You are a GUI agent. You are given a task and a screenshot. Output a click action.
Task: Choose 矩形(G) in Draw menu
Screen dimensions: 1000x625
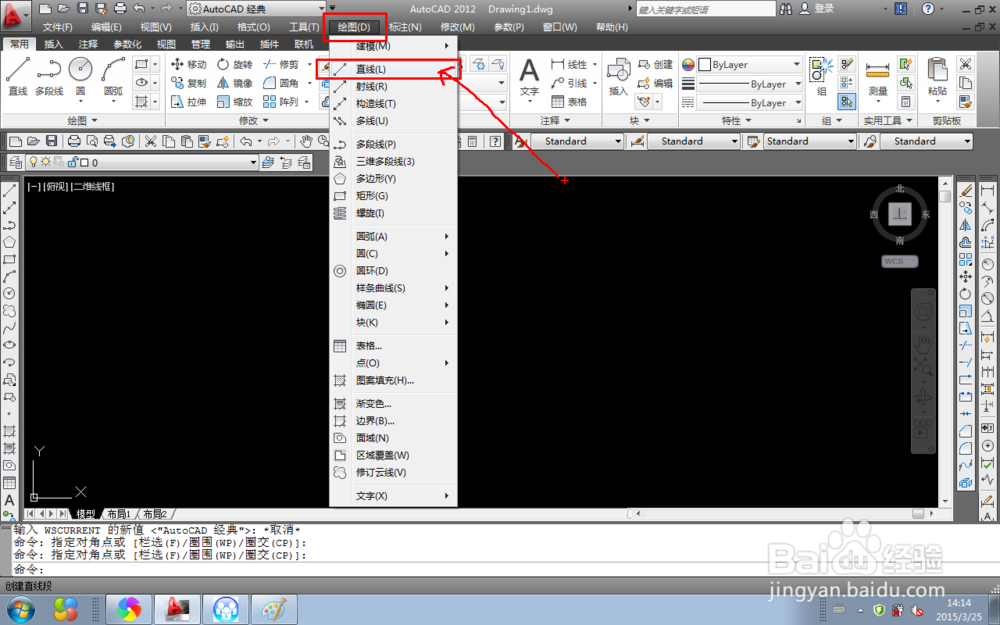tap(393, 196)
